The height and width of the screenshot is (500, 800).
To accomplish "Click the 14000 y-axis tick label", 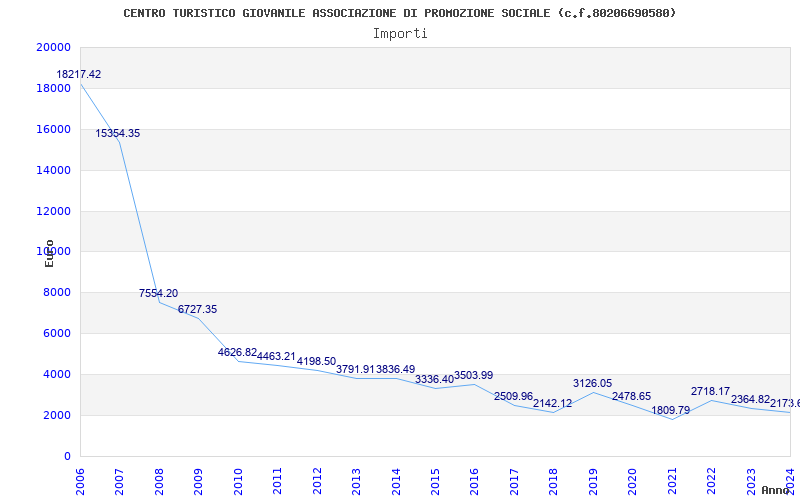I will (x=53, y=170).
